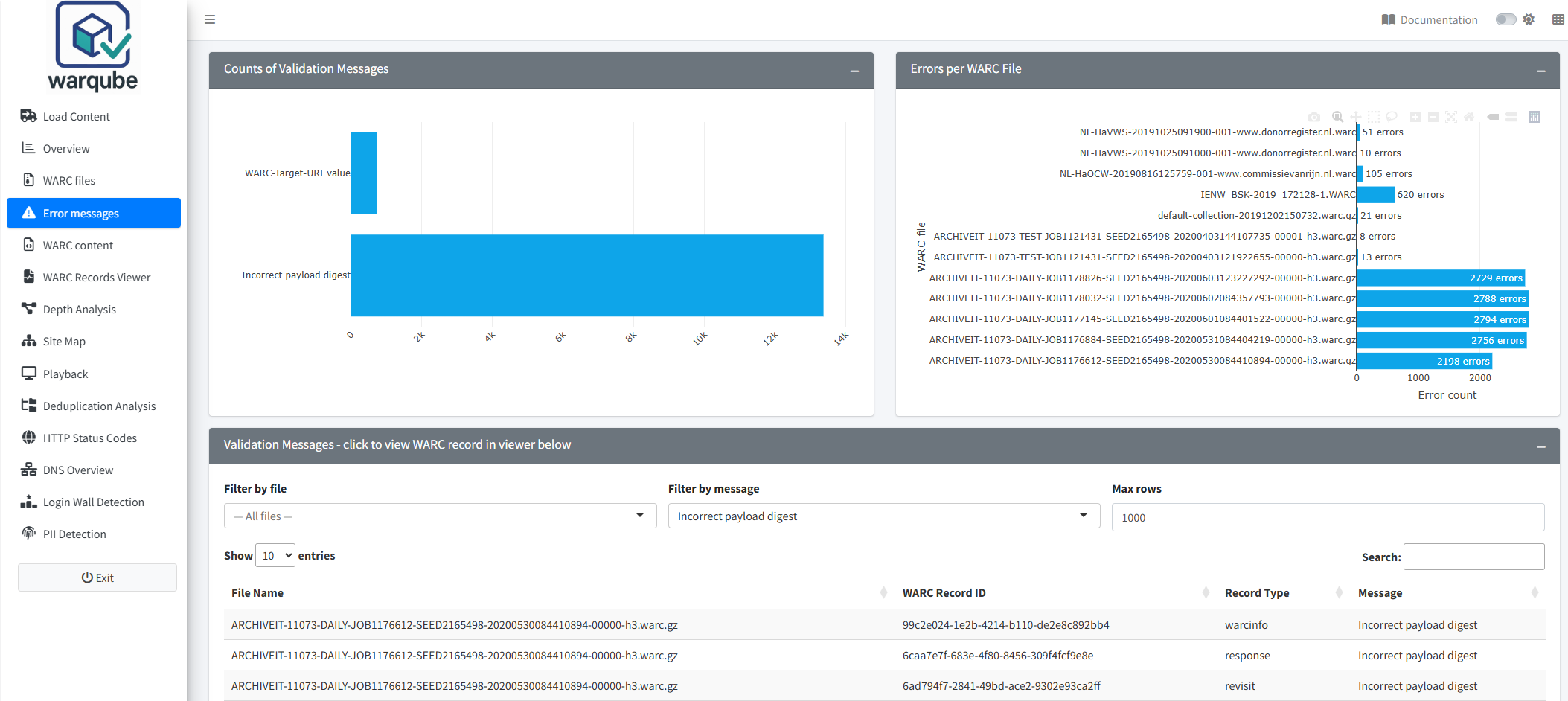Click the warqube logo

click(x=93, y=46)
